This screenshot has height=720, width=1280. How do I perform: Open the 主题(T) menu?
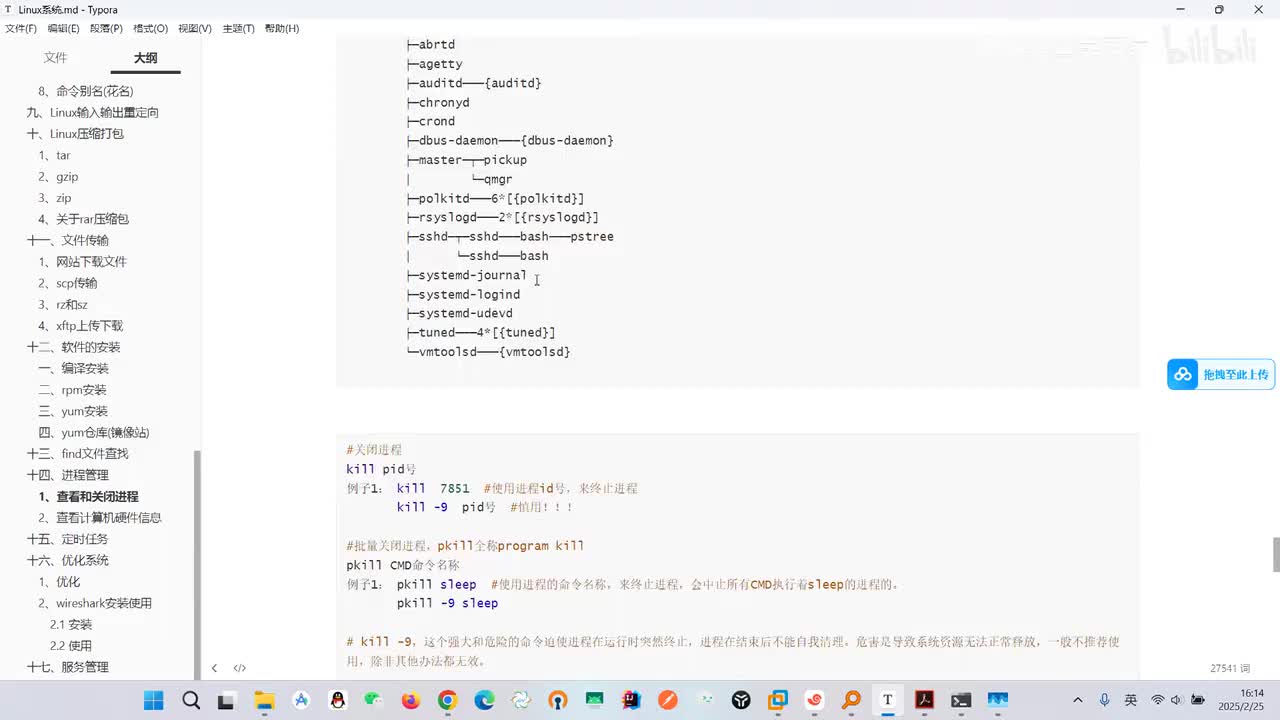click(x=238, y=28)
